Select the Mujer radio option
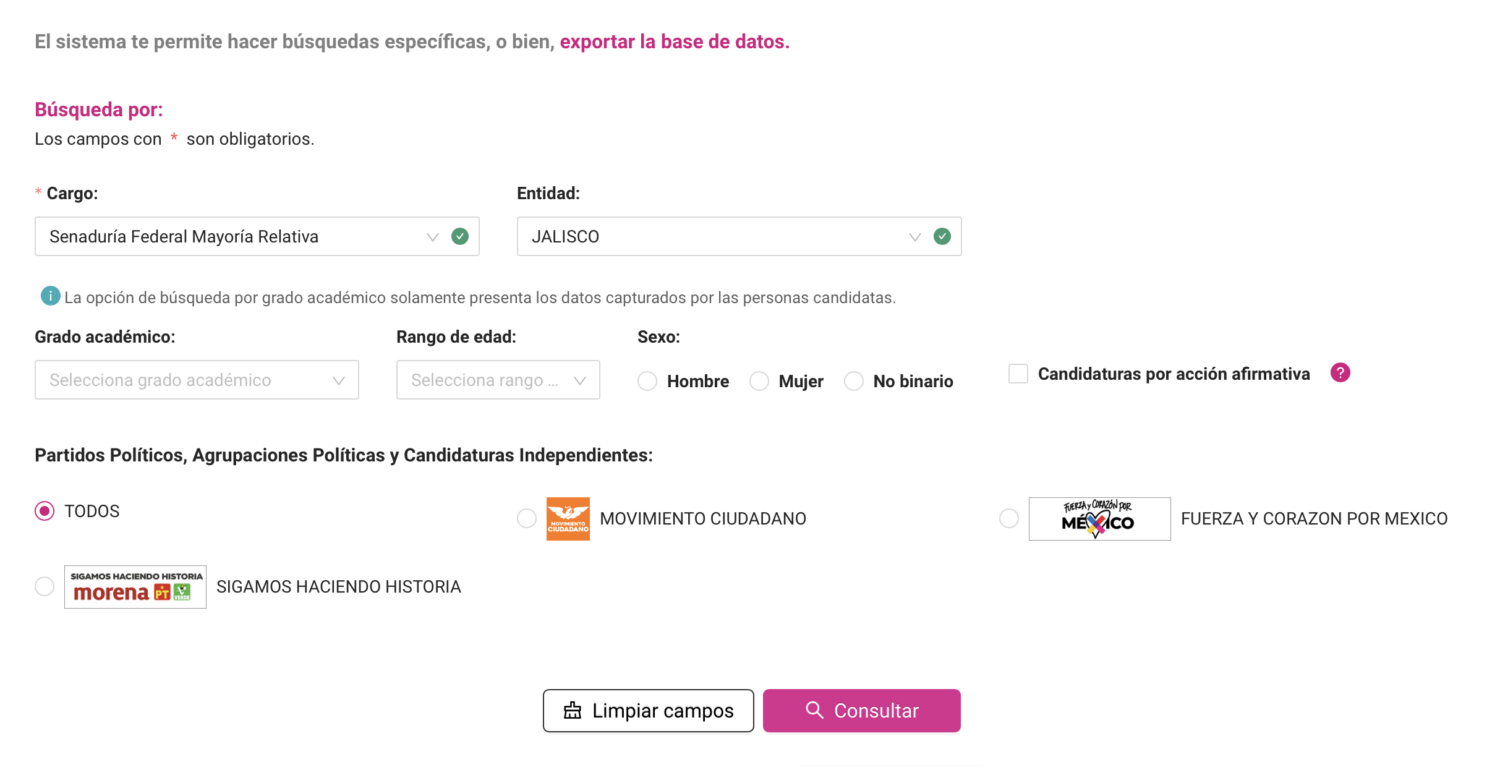The image size is (1500, 767). tap(760, 381)
